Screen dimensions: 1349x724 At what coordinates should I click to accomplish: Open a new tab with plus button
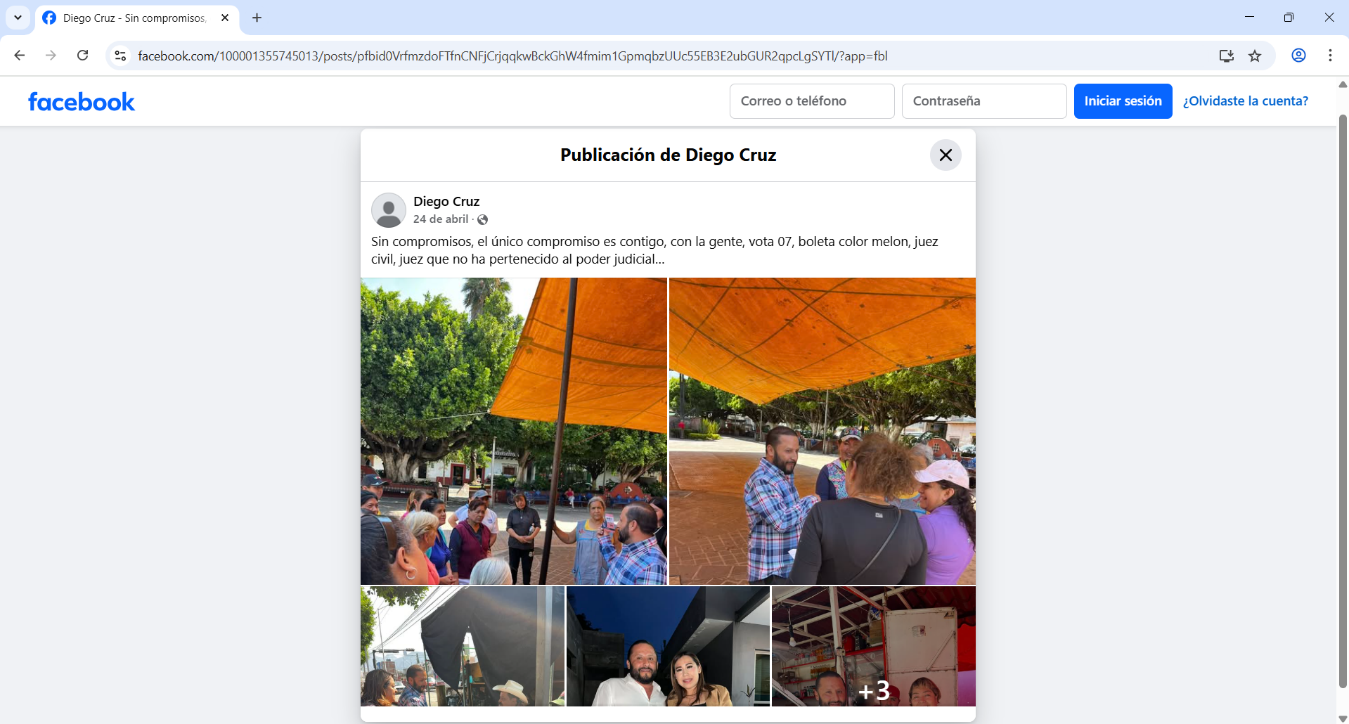(x=257, y=18)
